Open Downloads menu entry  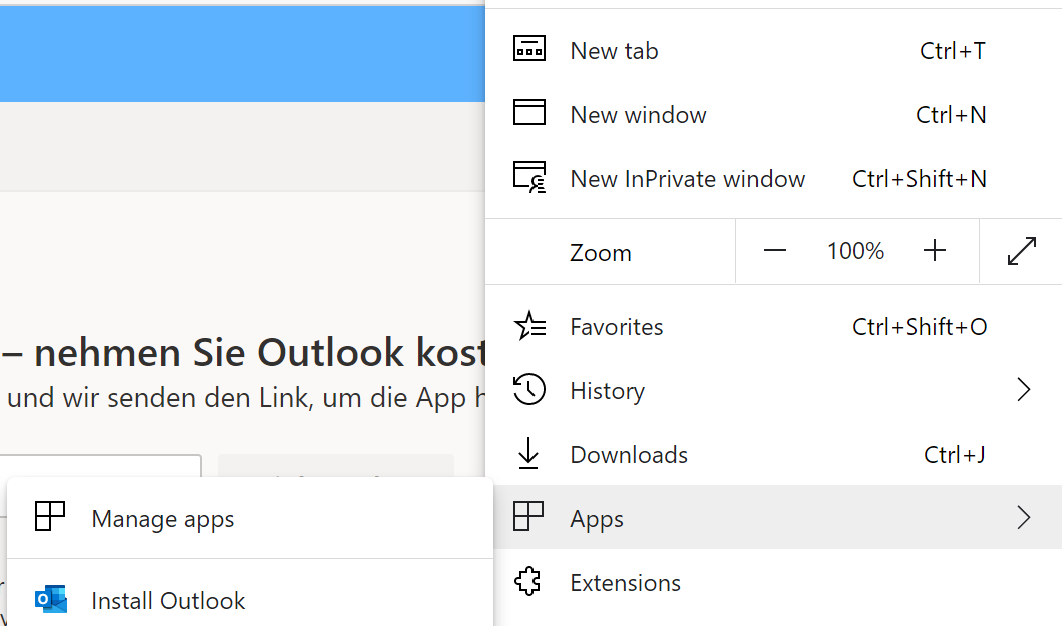click(773, 454)
